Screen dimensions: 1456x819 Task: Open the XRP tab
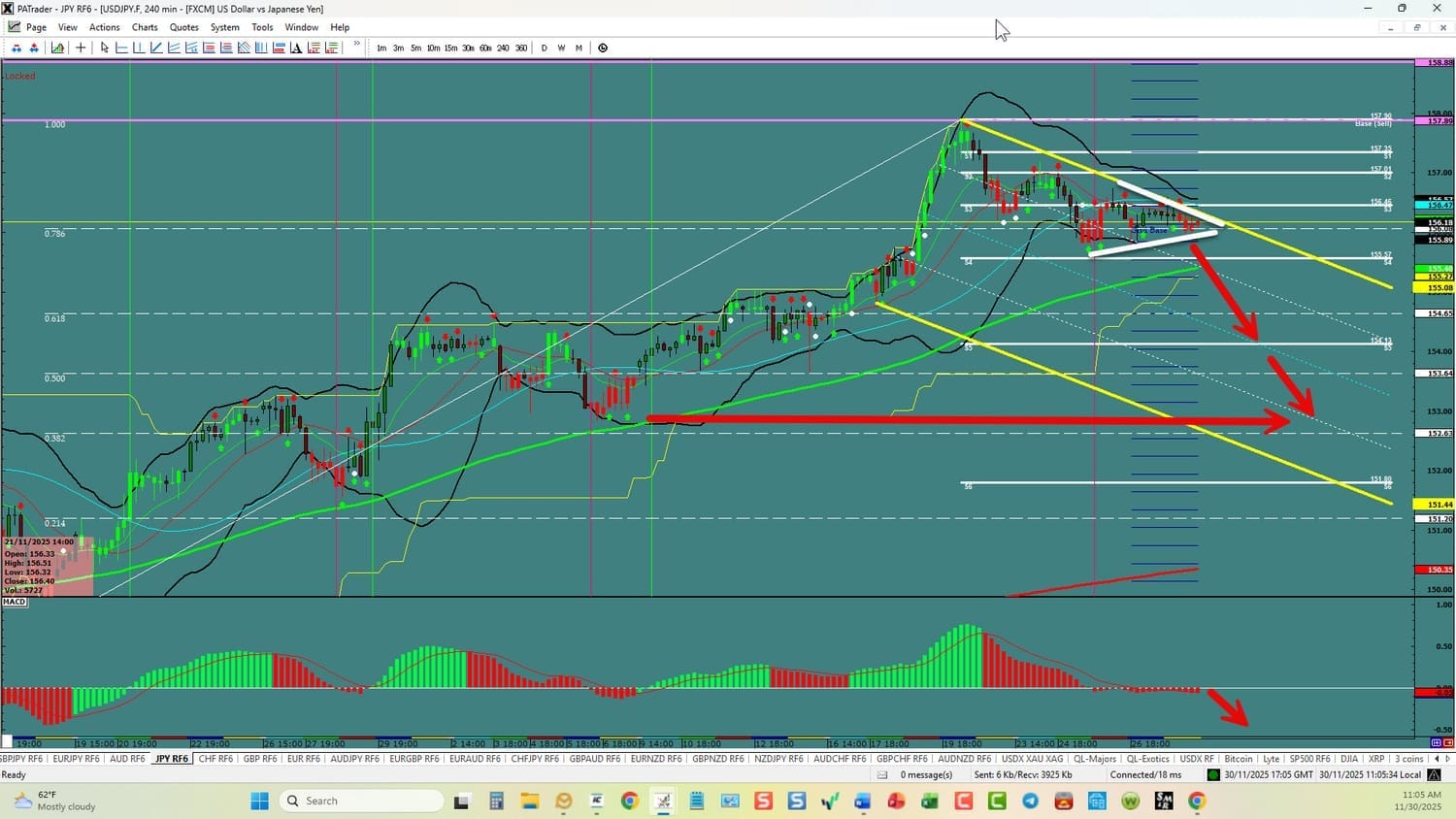pos(1375,759)
